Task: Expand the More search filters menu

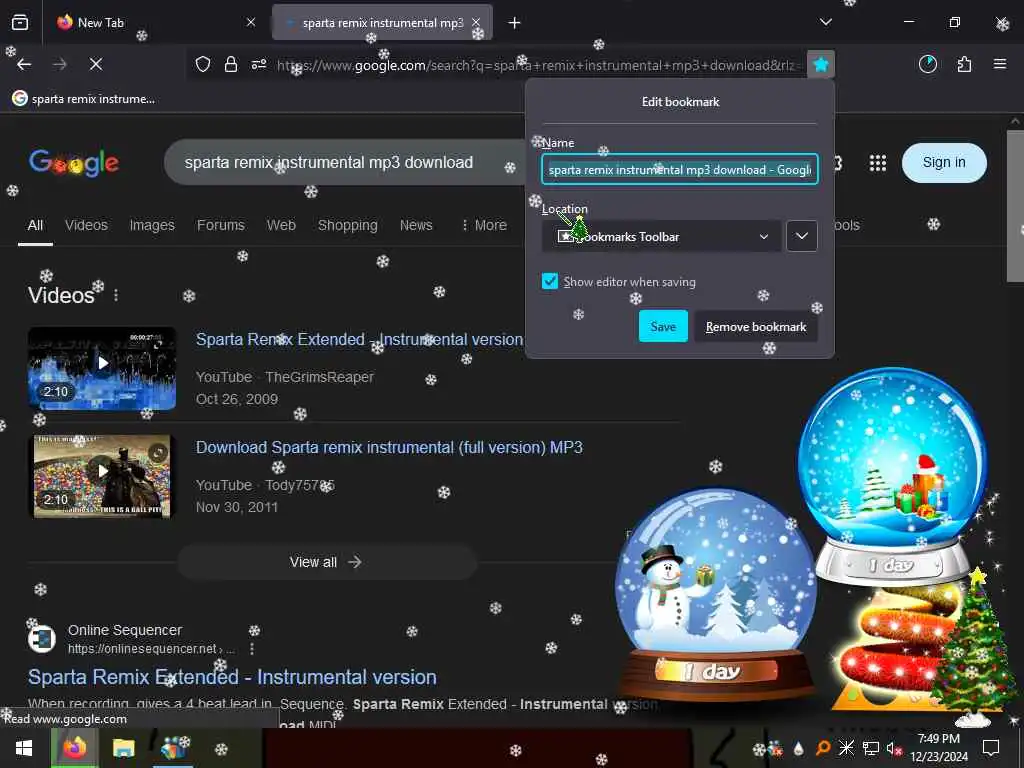Action: click(483, 225)
